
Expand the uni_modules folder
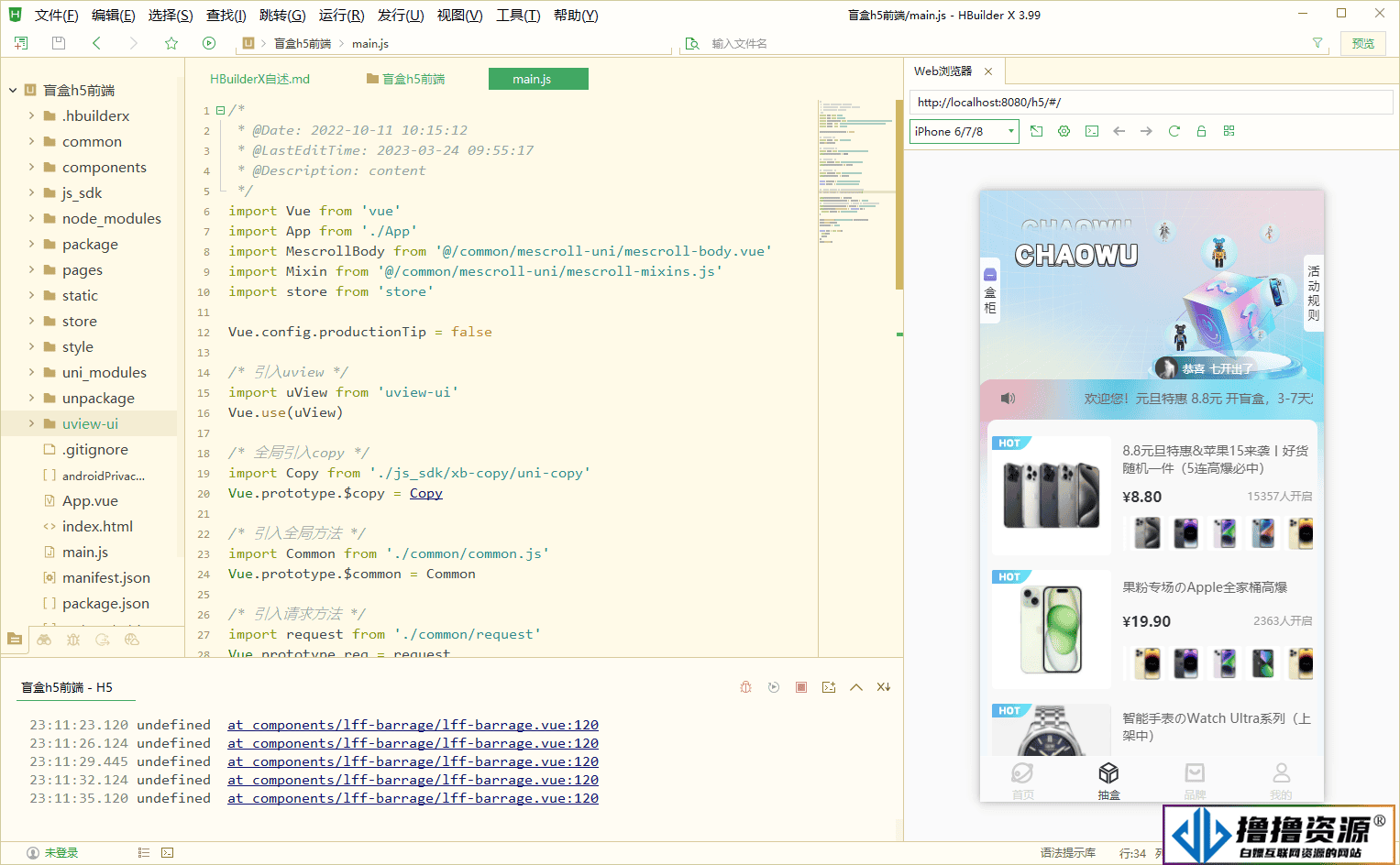(x=31, y=372)
